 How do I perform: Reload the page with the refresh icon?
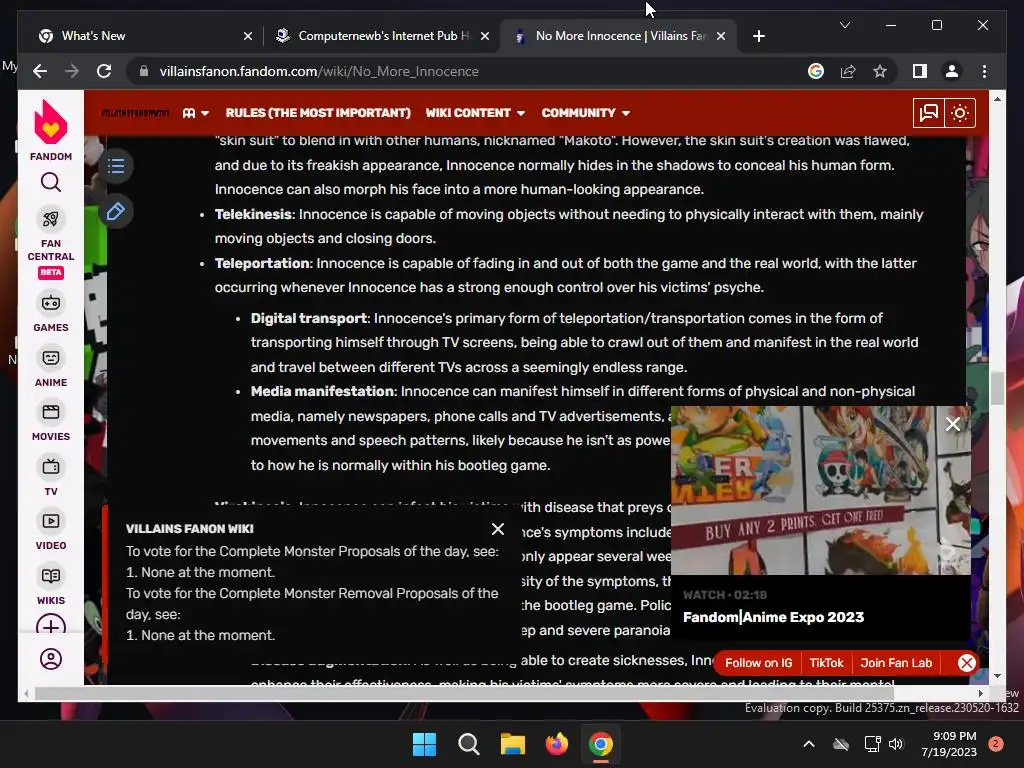point(104,71)
